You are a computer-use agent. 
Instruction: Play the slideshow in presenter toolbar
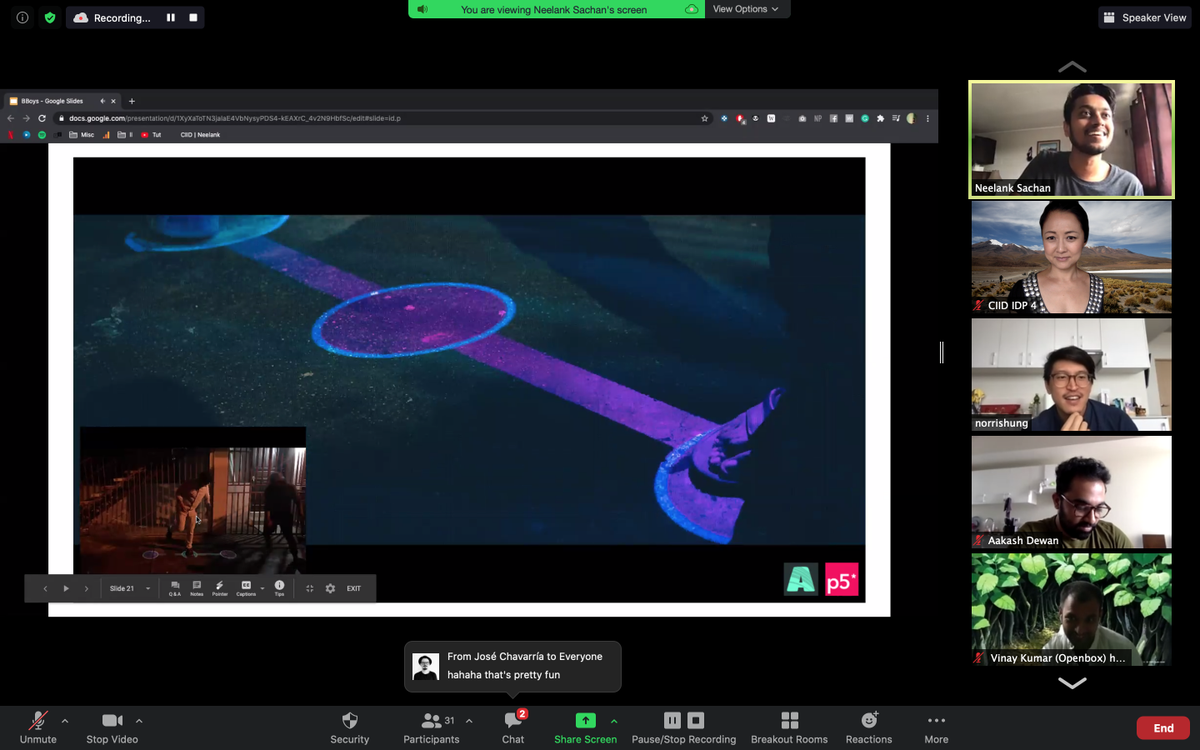[x=66, y=588]
